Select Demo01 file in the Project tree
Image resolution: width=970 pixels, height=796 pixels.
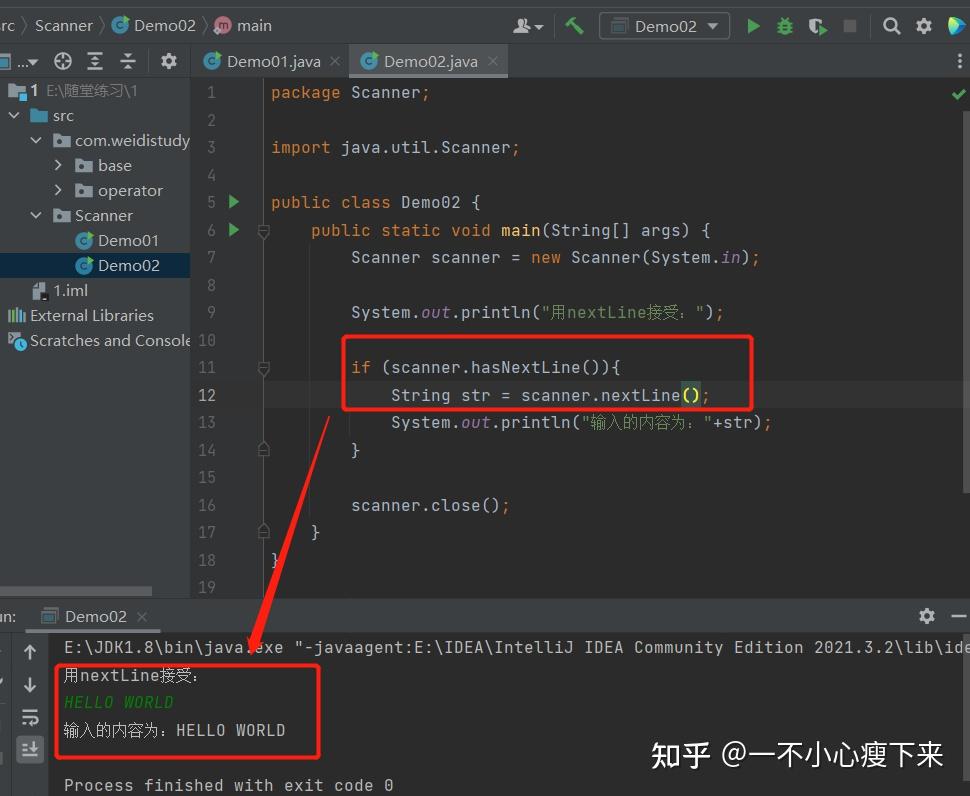pos(128,240)
